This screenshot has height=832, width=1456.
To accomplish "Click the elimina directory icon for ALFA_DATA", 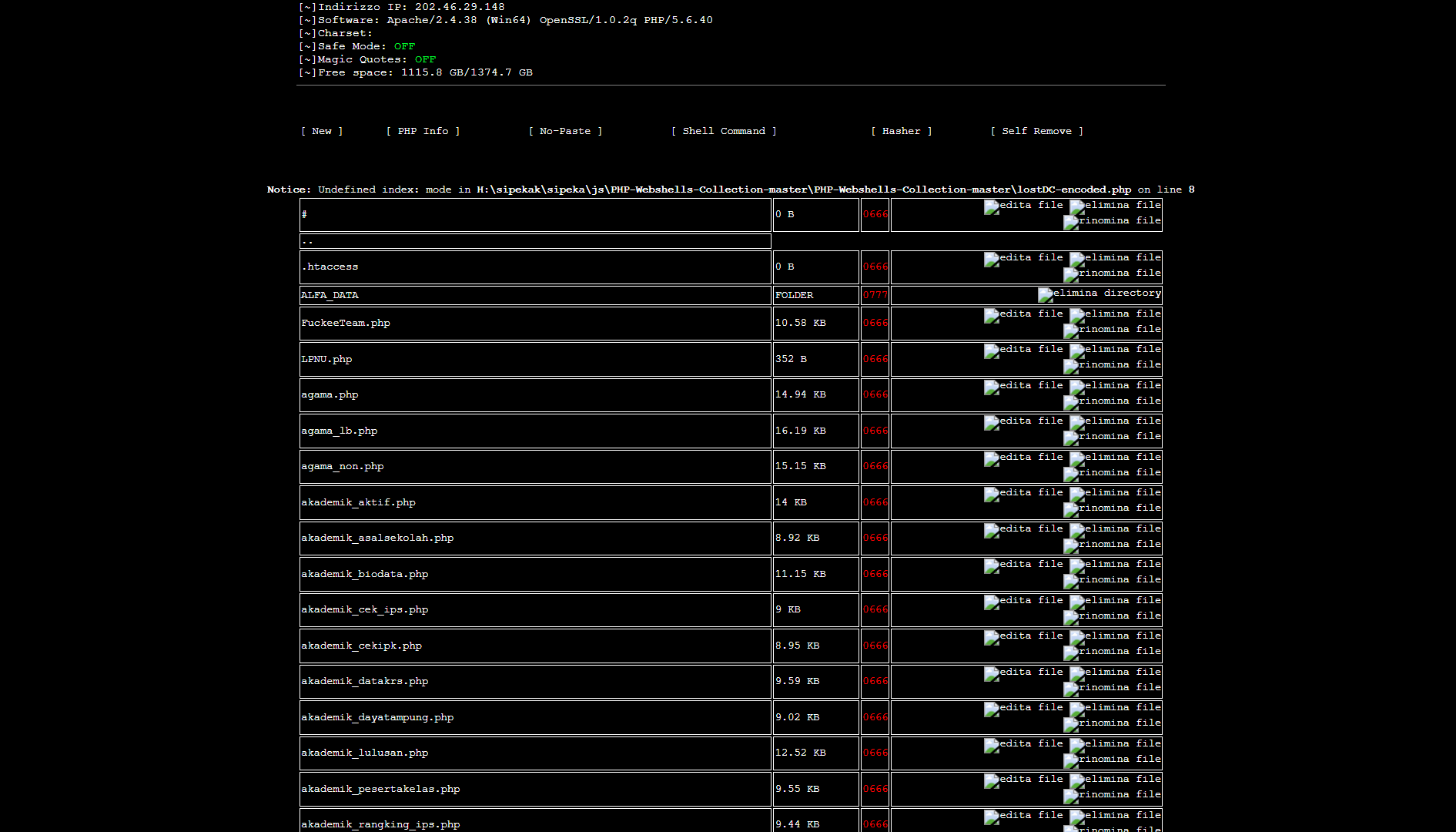I will (x=1100, y=294).
